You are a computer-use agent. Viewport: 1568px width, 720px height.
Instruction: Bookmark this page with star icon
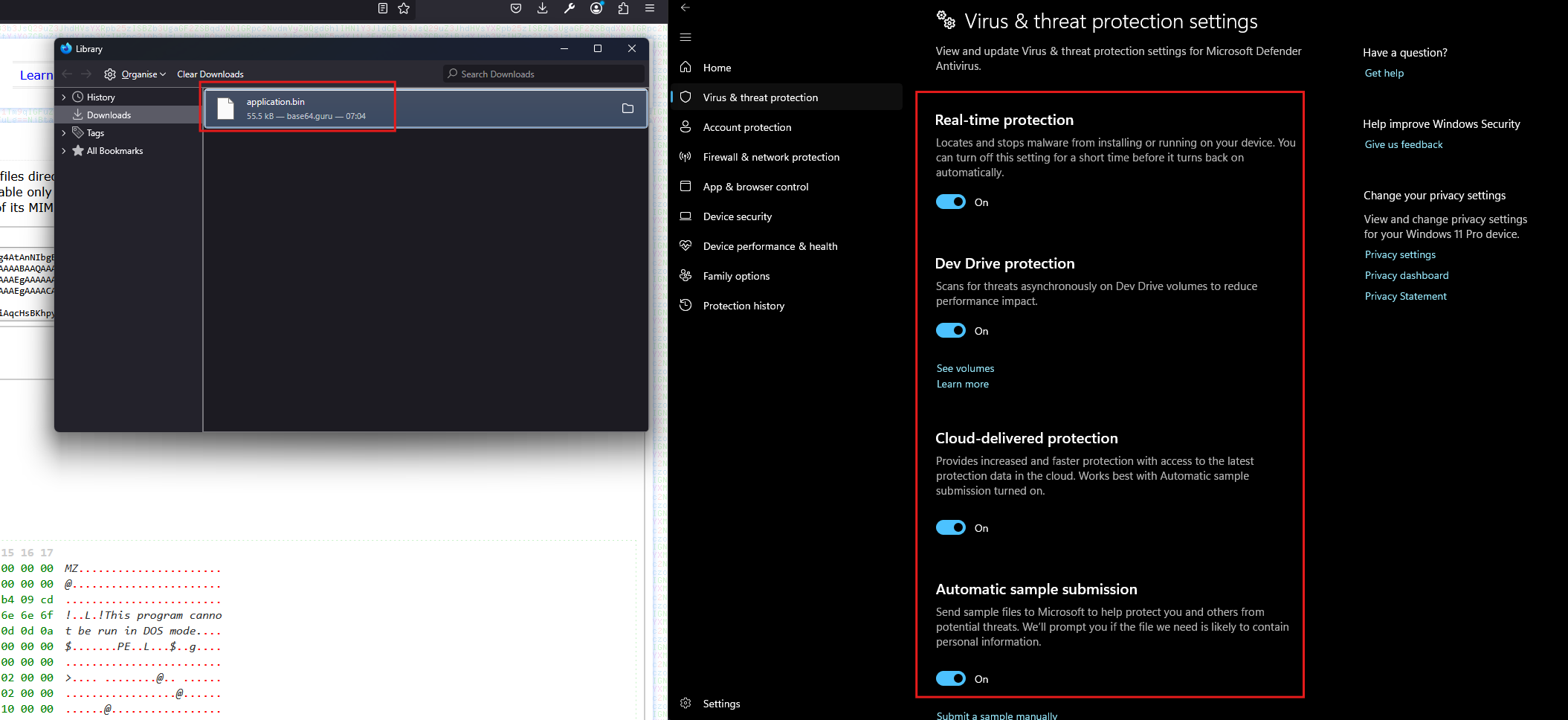point(404,8)
